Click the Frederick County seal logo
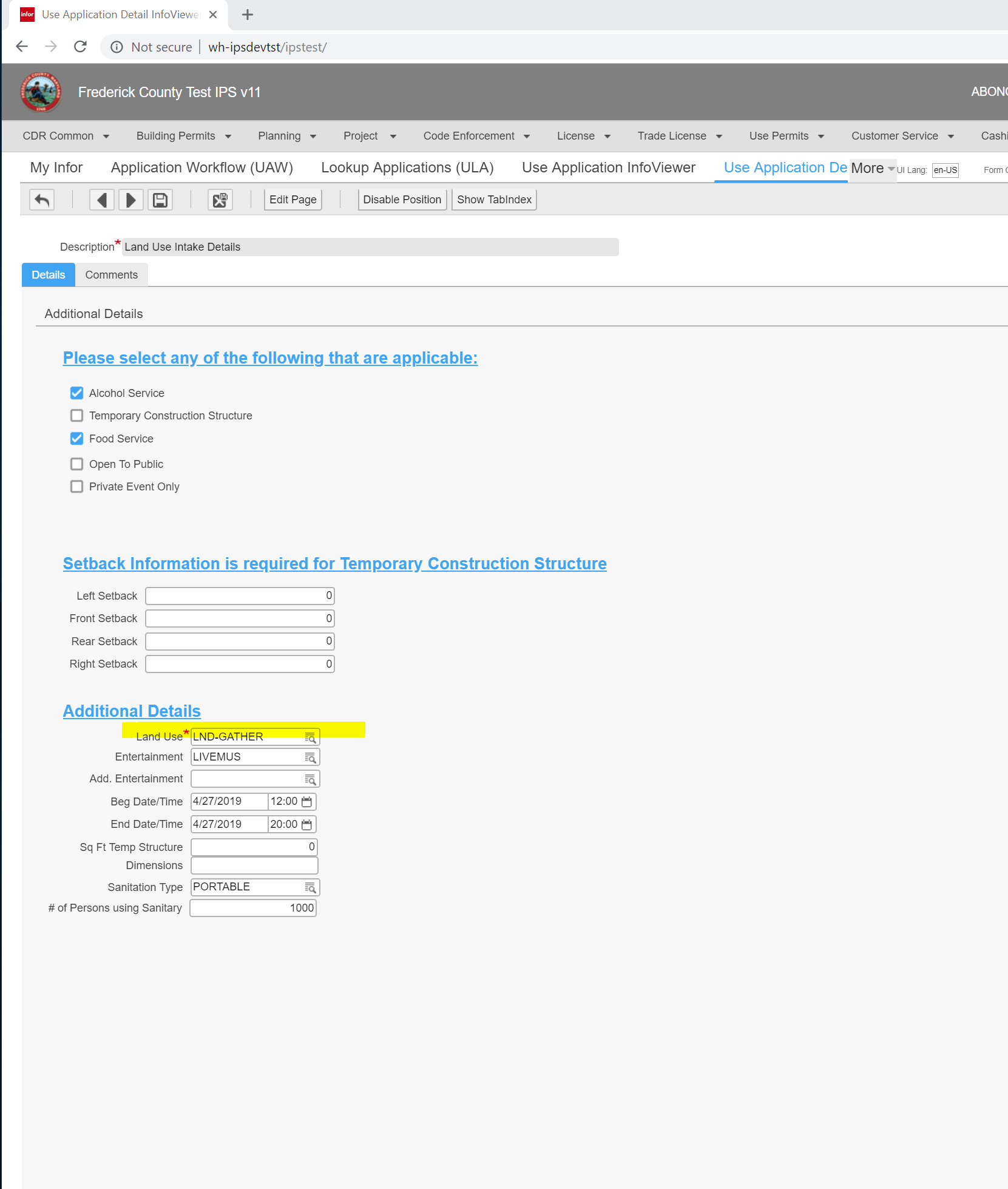The image size is (1008, 1189). point(41,92)
